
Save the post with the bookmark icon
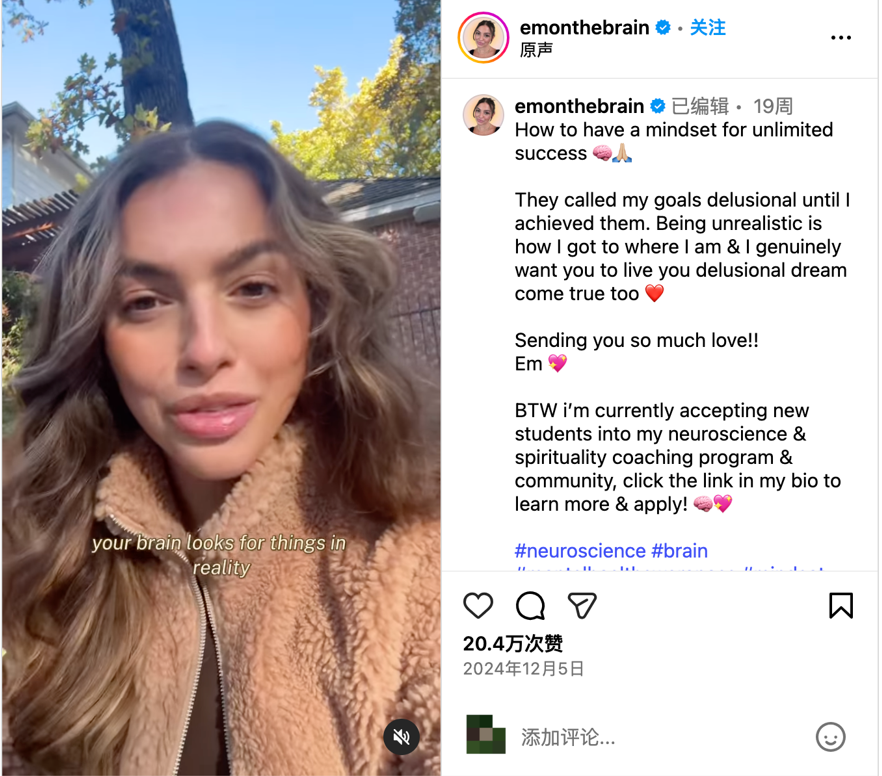tap(841, 606)
